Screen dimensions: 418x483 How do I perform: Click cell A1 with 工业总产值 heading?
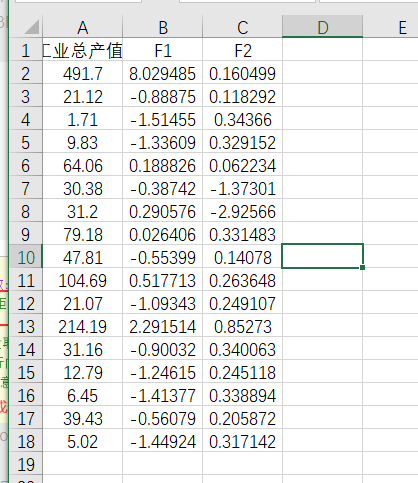(83, 50)
